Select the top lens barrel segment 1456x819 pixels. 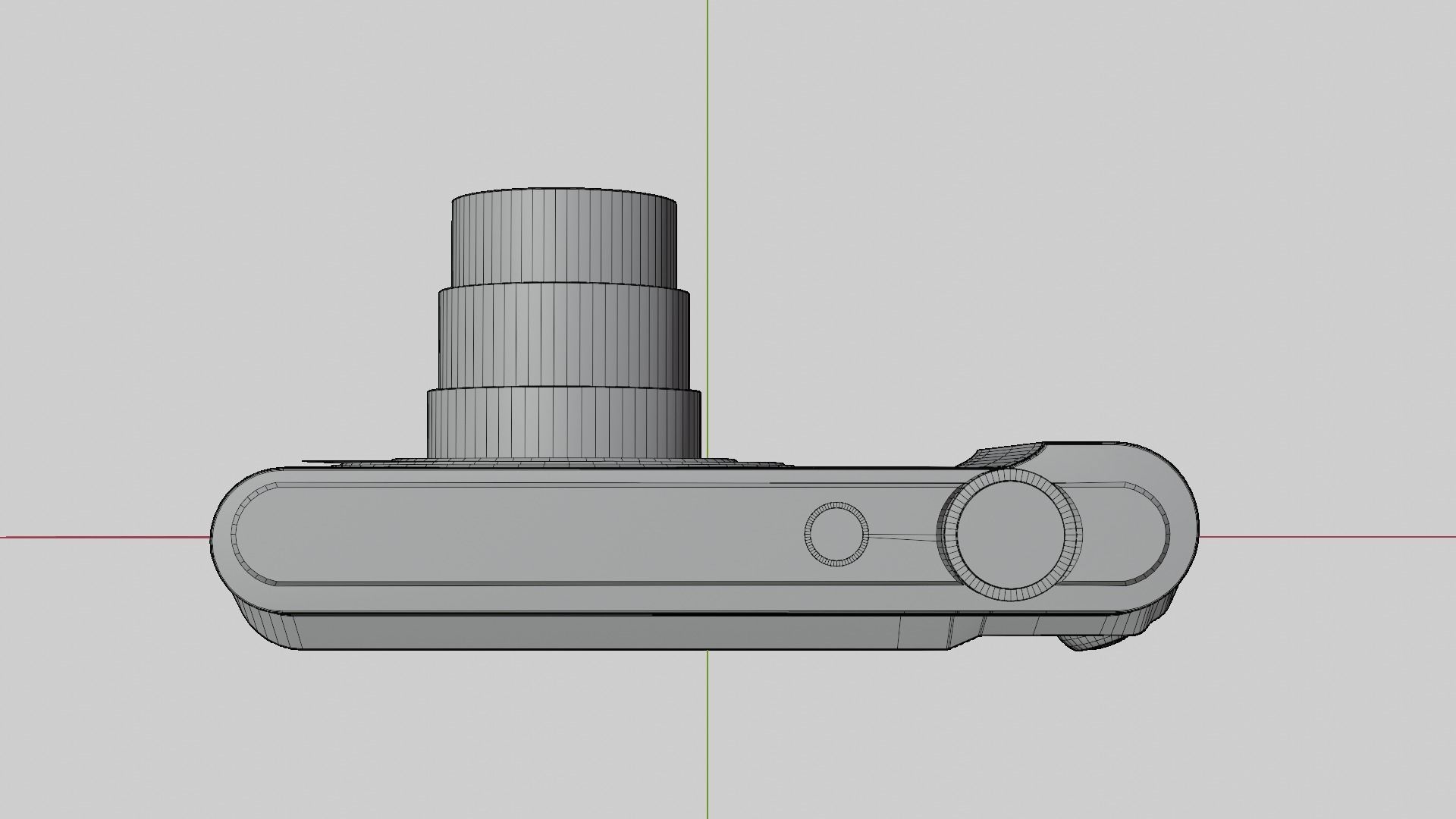click(x=563, y=239)
